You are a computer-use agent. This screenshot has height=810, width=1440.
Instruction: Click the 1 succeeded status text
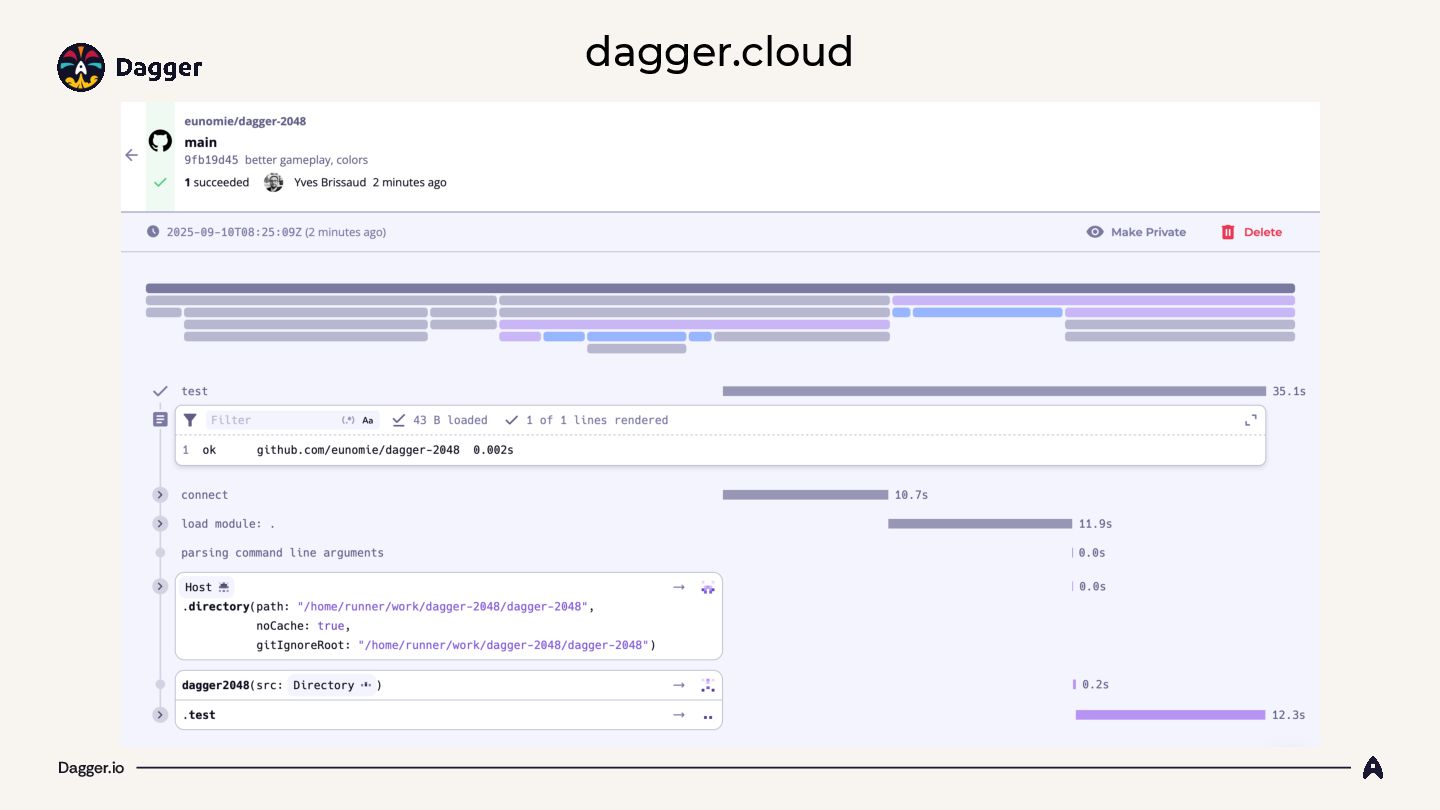pos(217,182)
